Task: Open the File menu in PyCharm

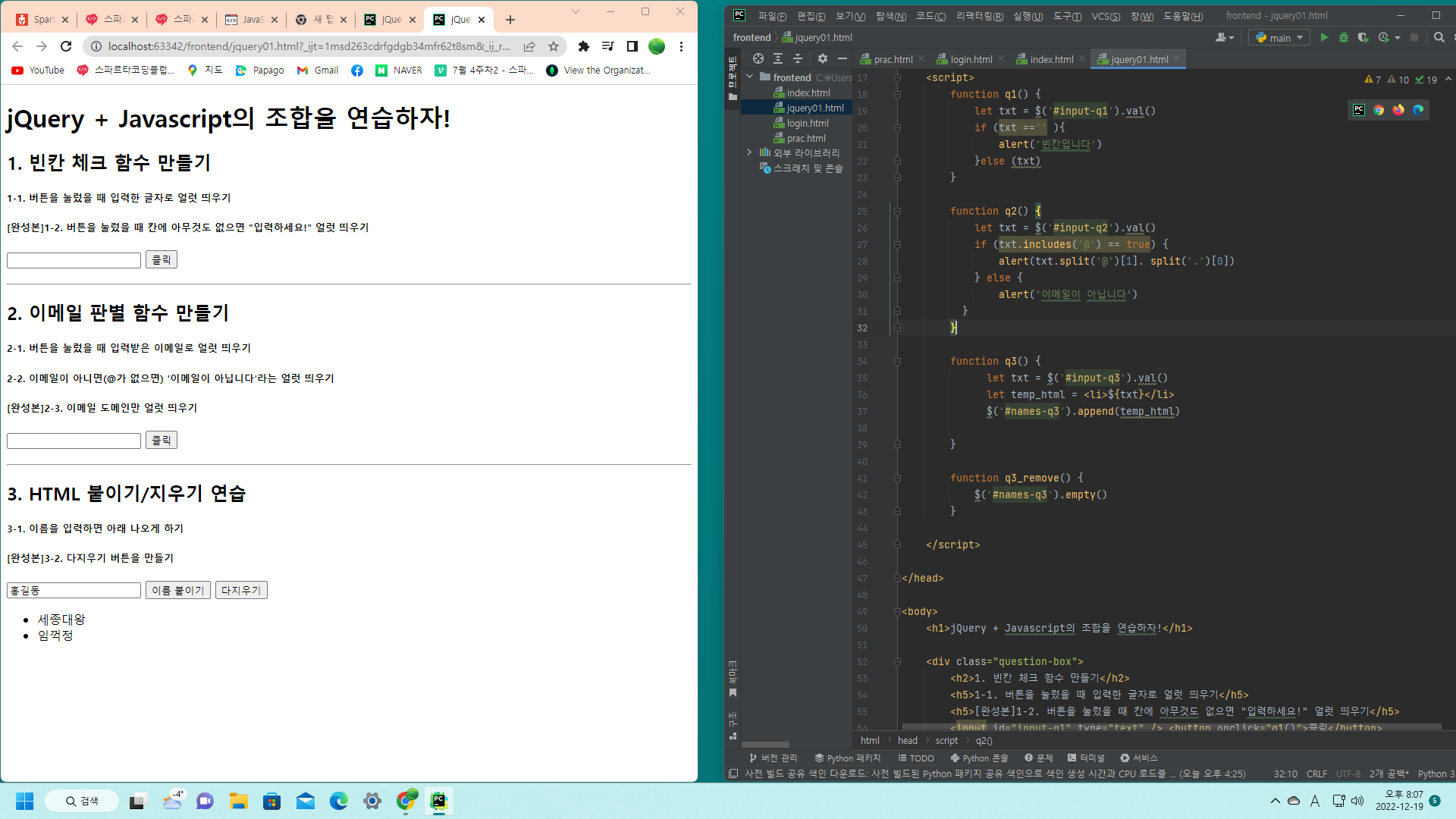Action: click(x=772, y=16)
